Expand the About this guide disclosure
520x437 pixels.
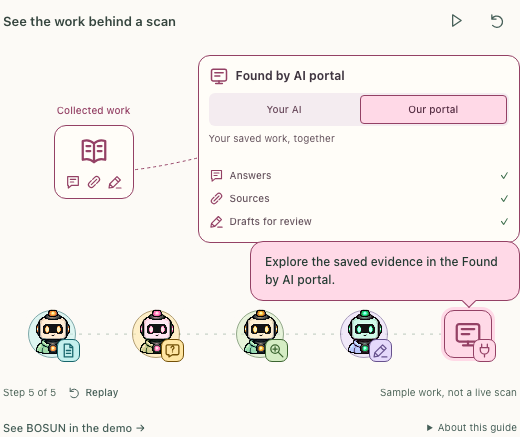pos(472,427)
